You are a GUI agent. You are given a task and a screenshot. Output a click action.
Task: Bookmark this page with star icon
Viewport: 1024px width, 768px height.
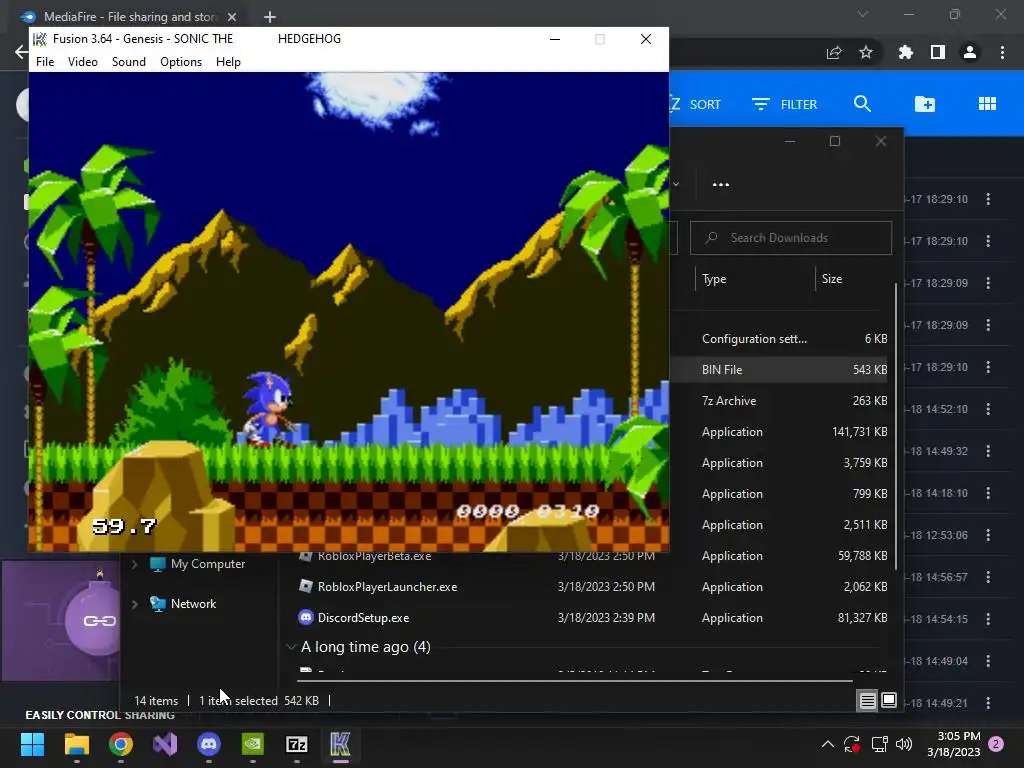[866, 52]
